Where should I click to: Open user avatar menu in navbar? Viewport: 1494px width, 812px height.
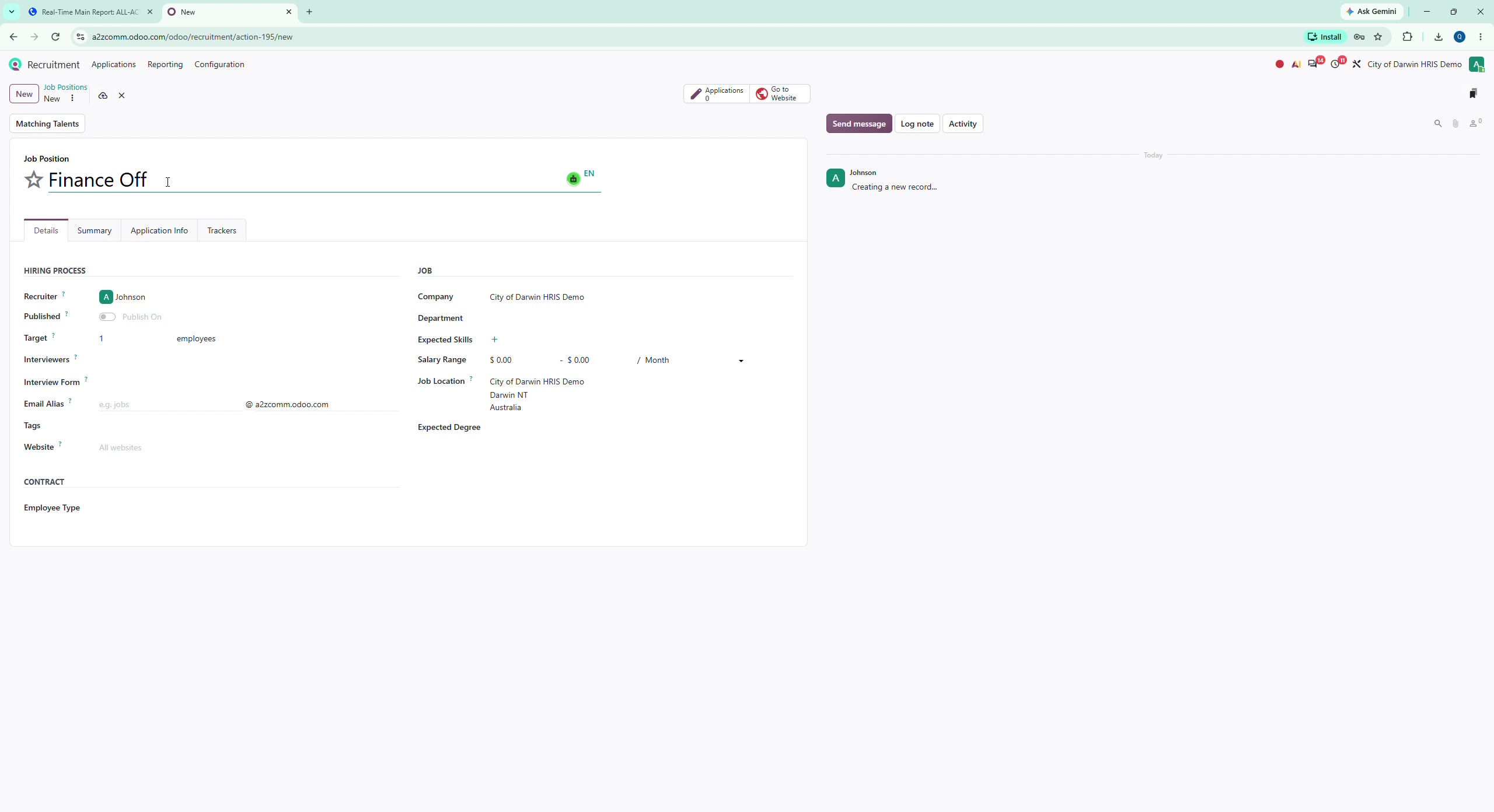point(1476,64)
